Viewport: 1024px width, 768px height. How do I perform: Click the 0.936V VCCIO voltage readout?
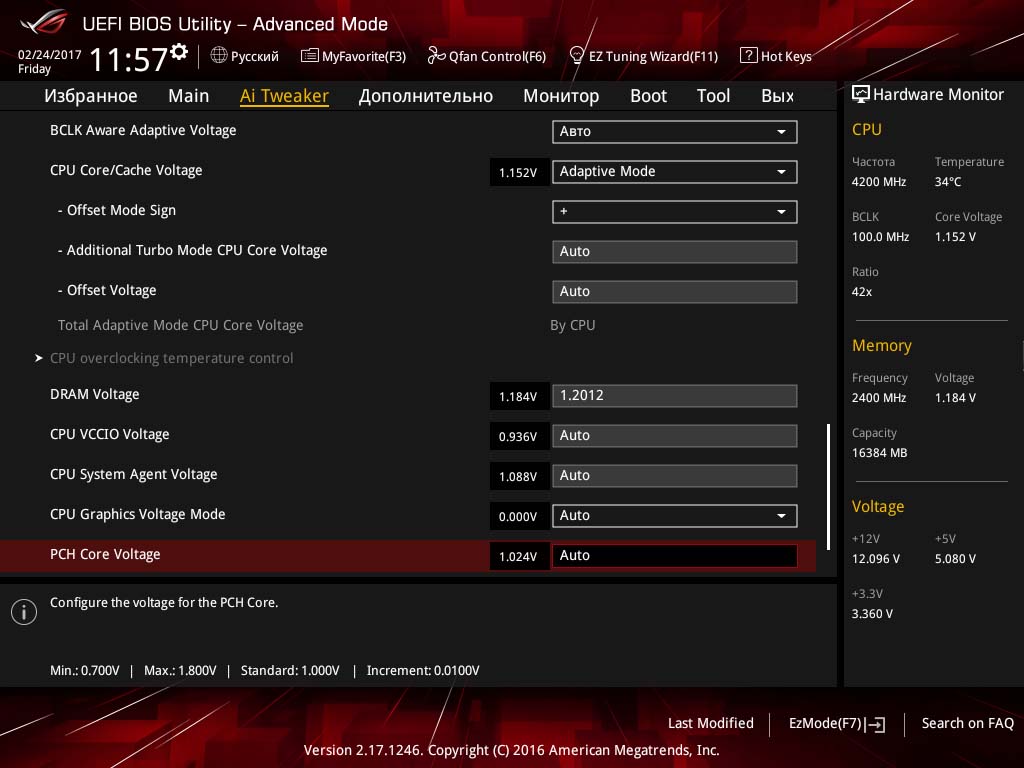519,436
